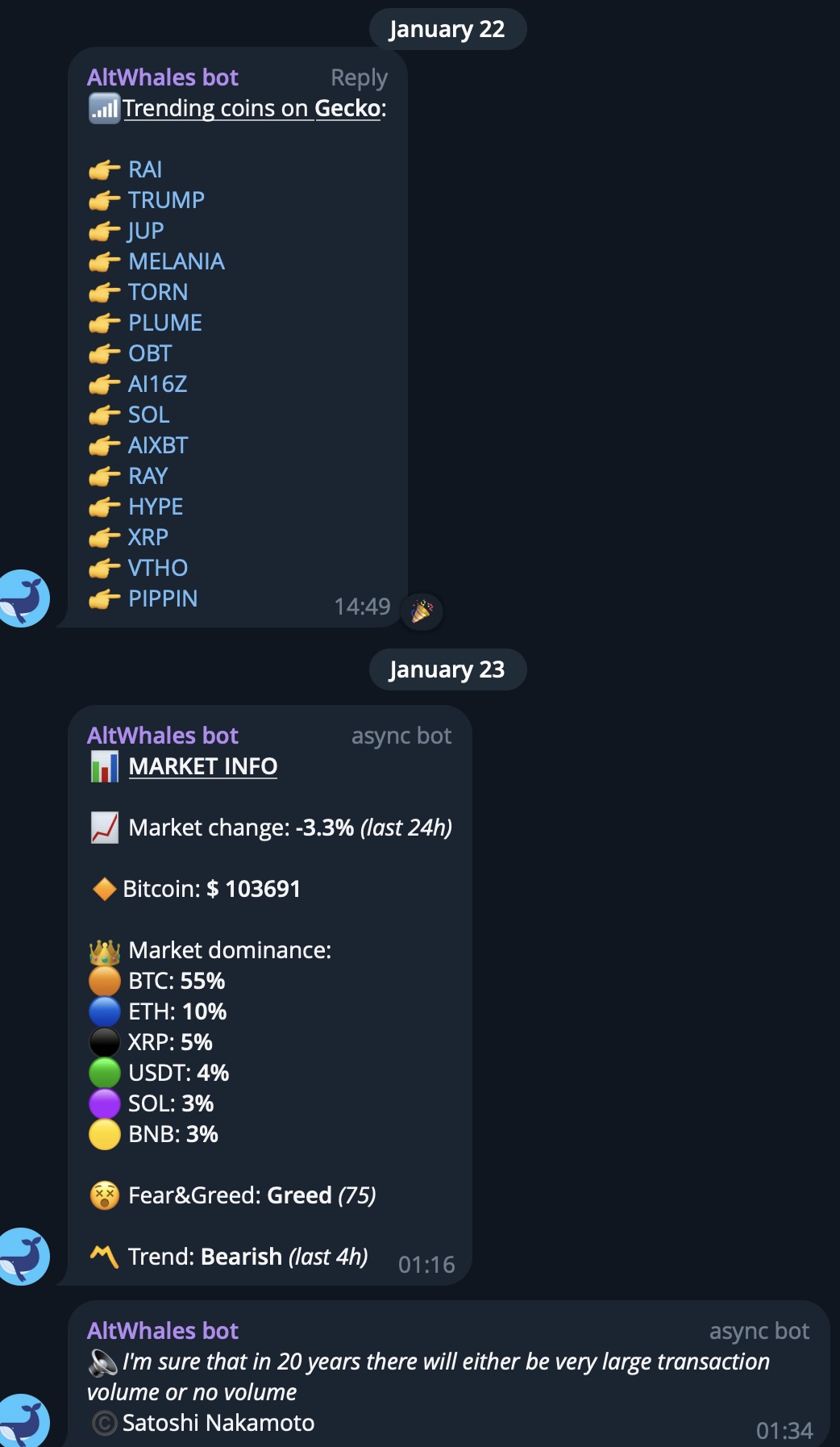Click the orange BTC dominance circle

pyautogui.click(x=105, y=981)
